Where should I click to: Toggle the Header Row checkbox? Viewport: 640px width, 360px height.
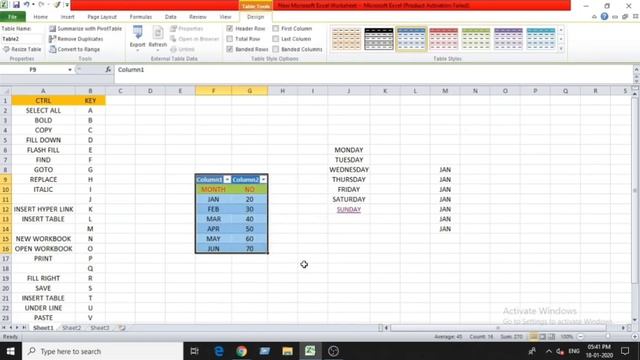(x=230, y=29)
